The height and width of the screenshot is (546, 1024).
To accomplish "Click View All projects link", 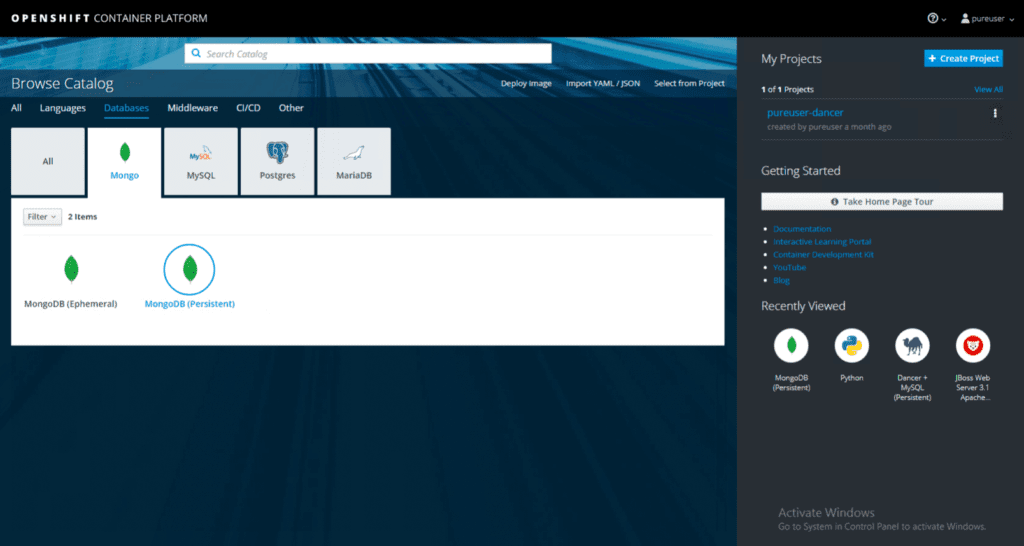I will (989, 89).
